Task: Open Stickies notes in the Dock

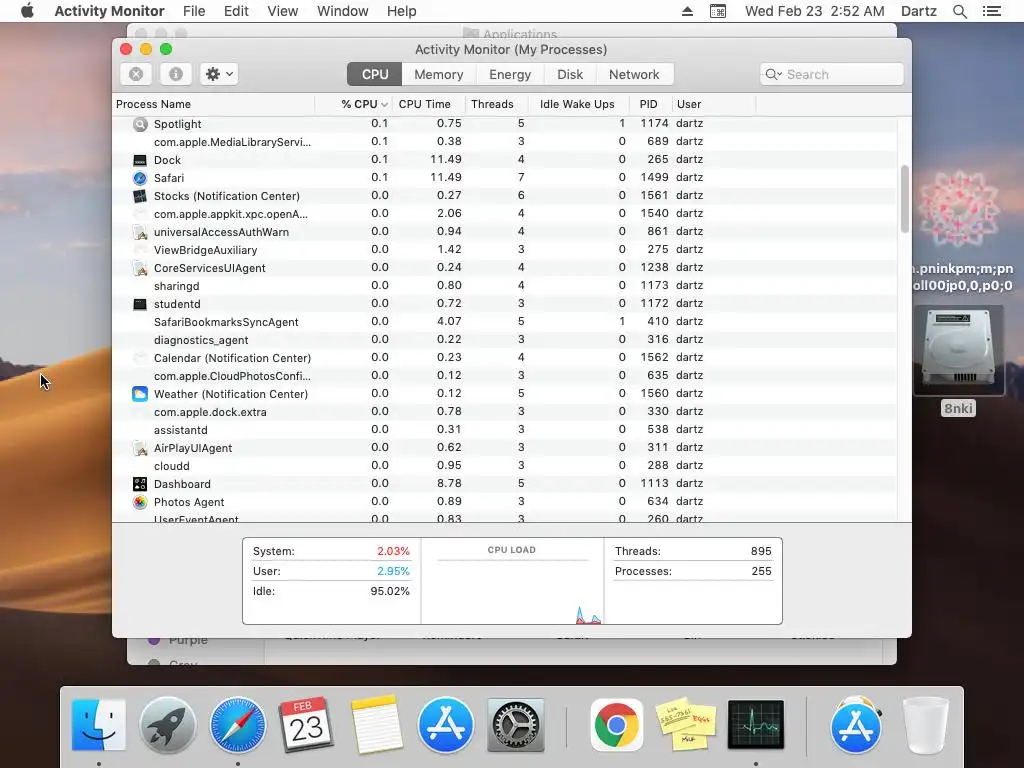Action: 686,725
